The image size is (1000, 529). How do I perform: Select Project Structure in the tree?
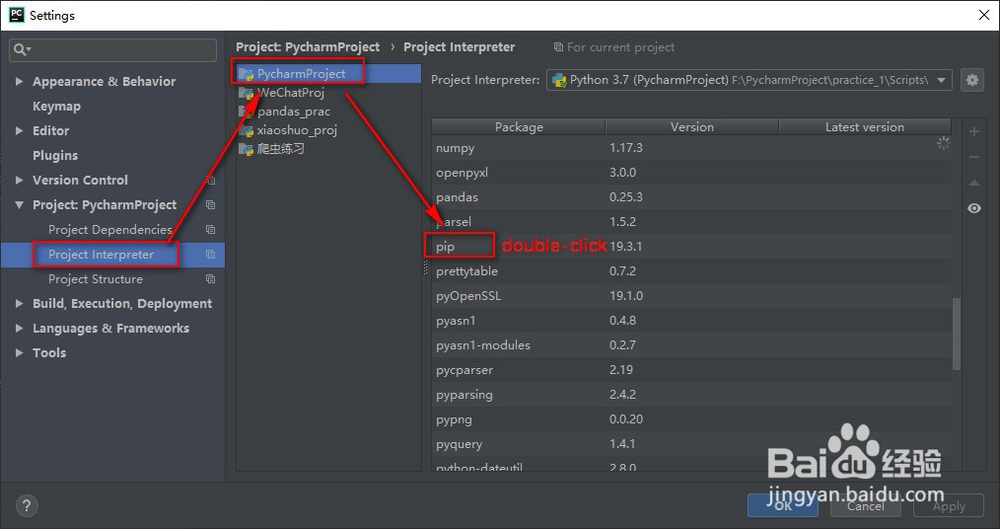96,279
